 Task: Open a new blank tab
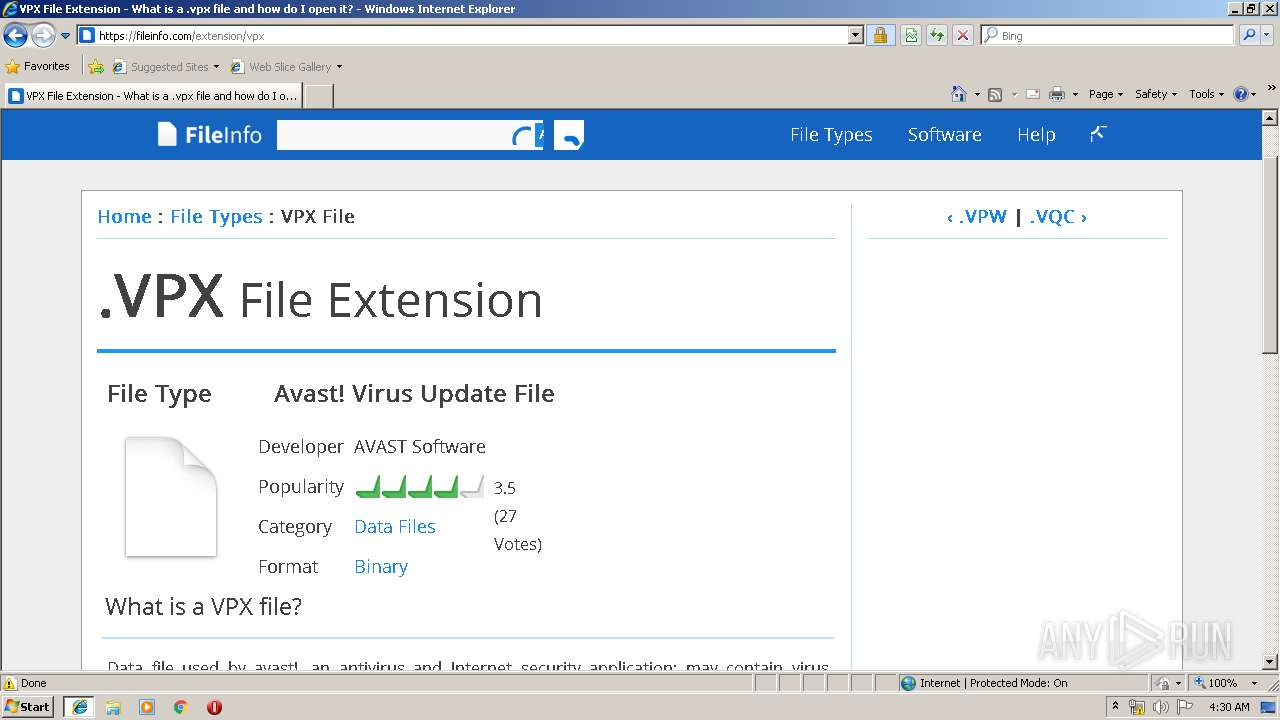coord(318,96)
